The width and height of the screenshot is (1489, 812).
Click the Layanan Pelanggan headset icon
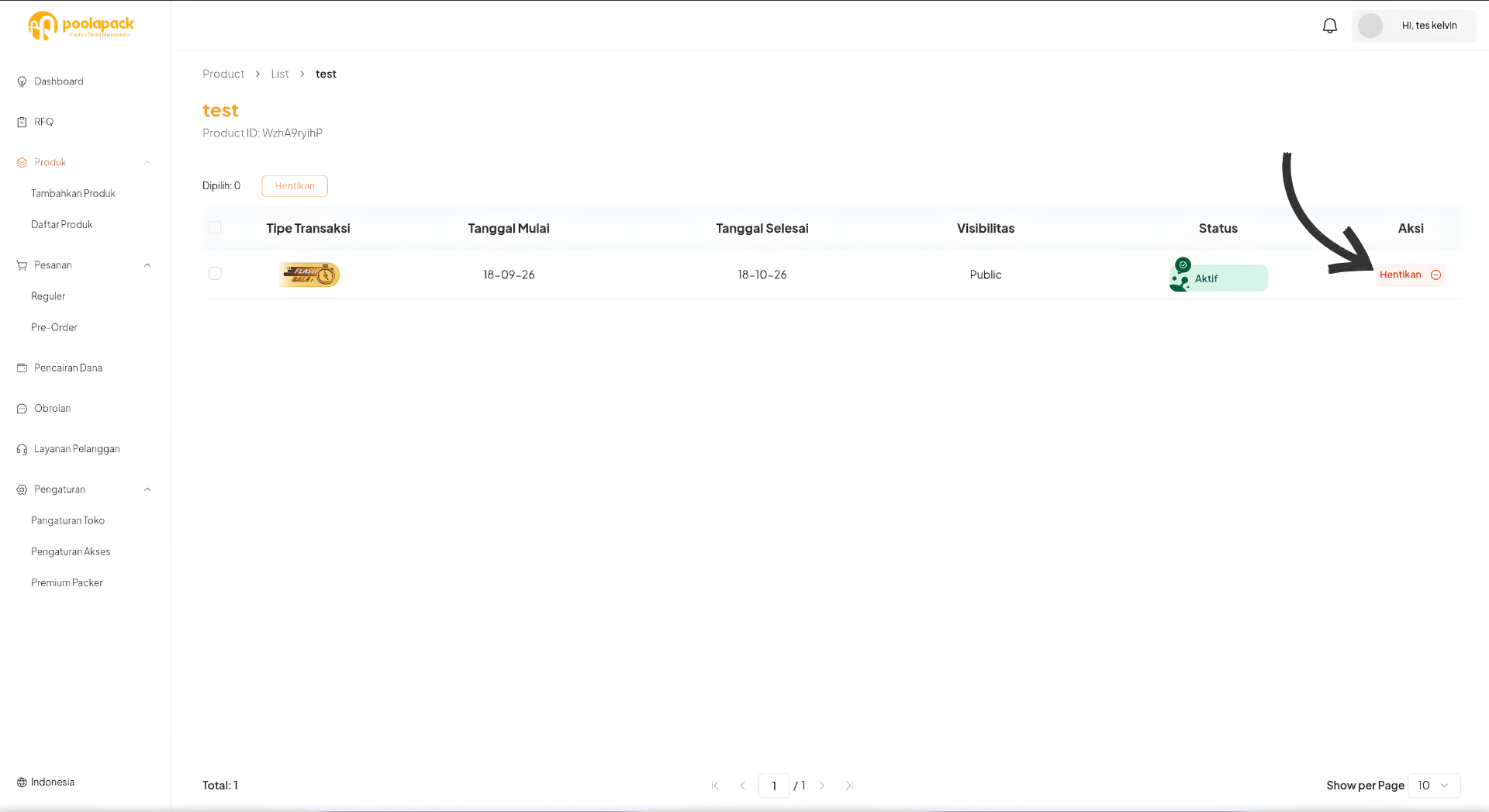(22, 449)
